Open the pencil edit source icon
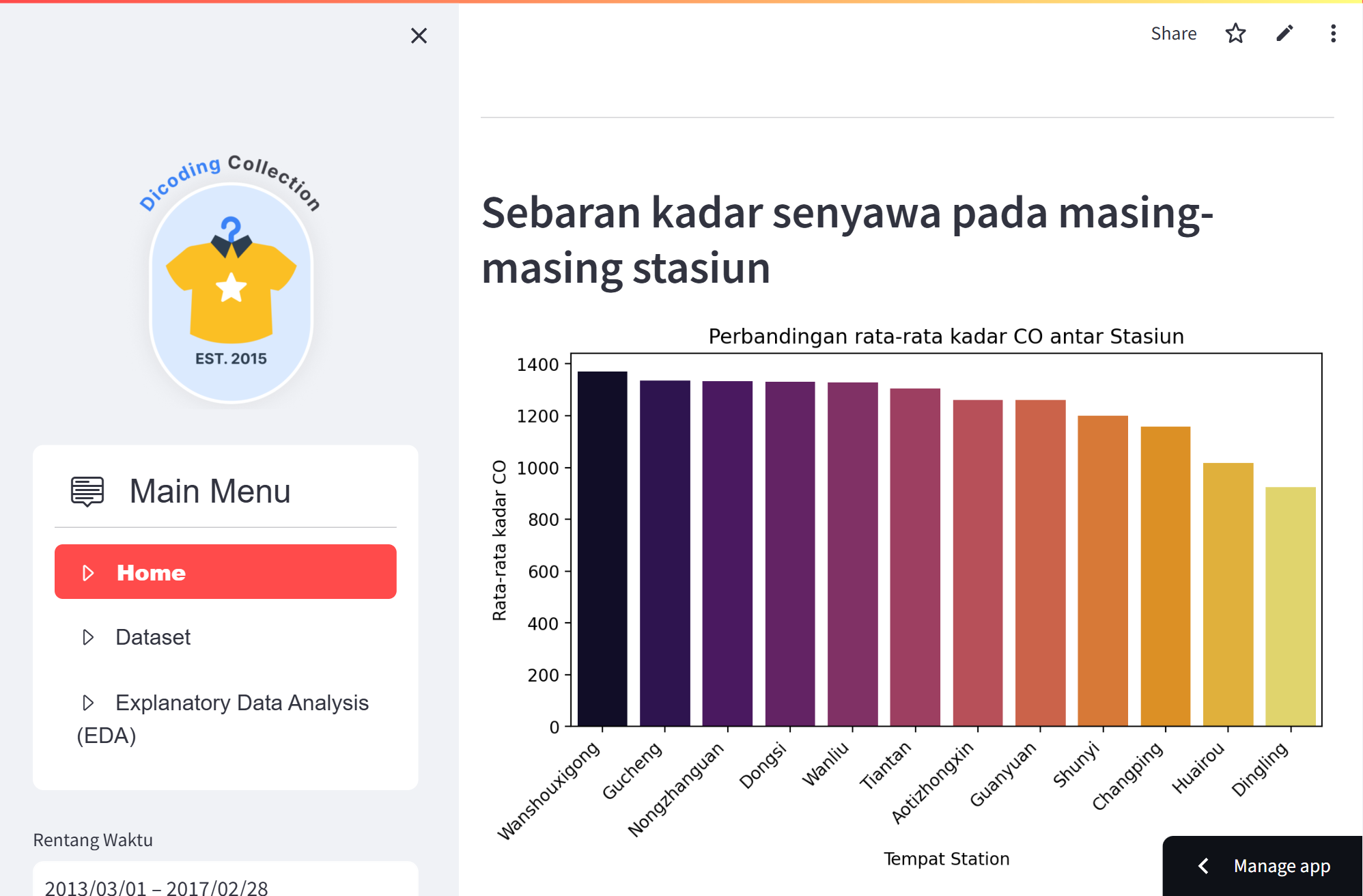Image resolution: width=1363 pixels, height=896 pixels. [x=1284, y=33]
